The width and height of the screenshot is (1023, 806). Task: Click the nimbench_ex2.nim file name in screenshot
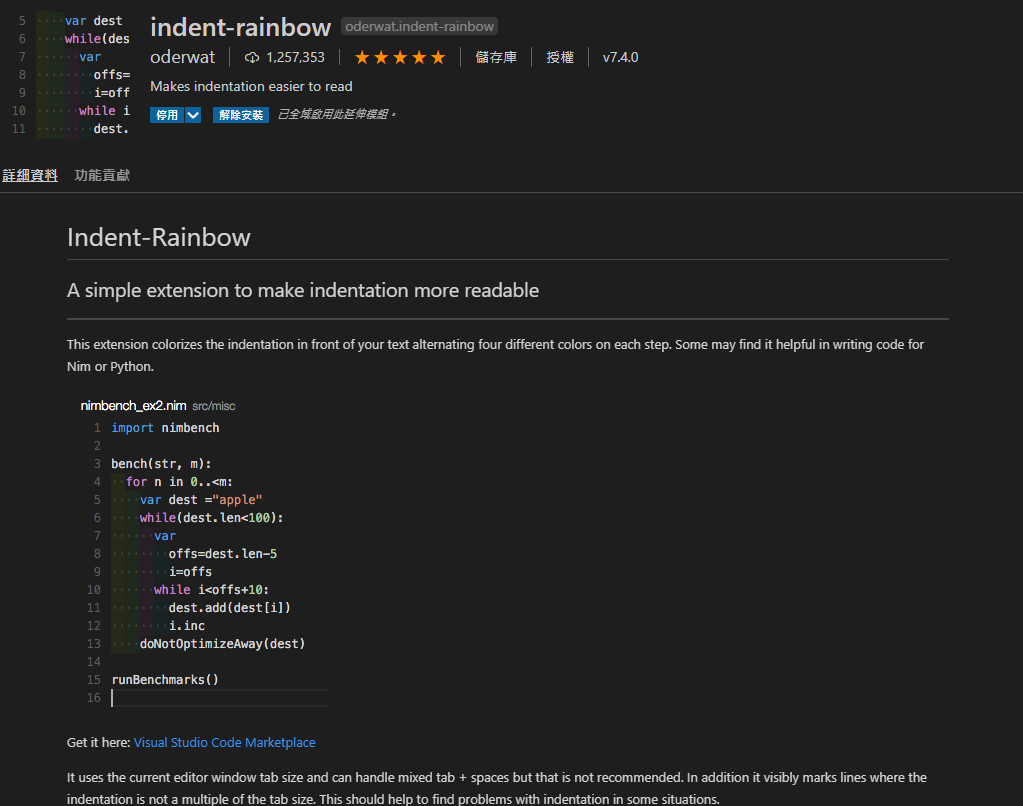[x=133, y=405]
